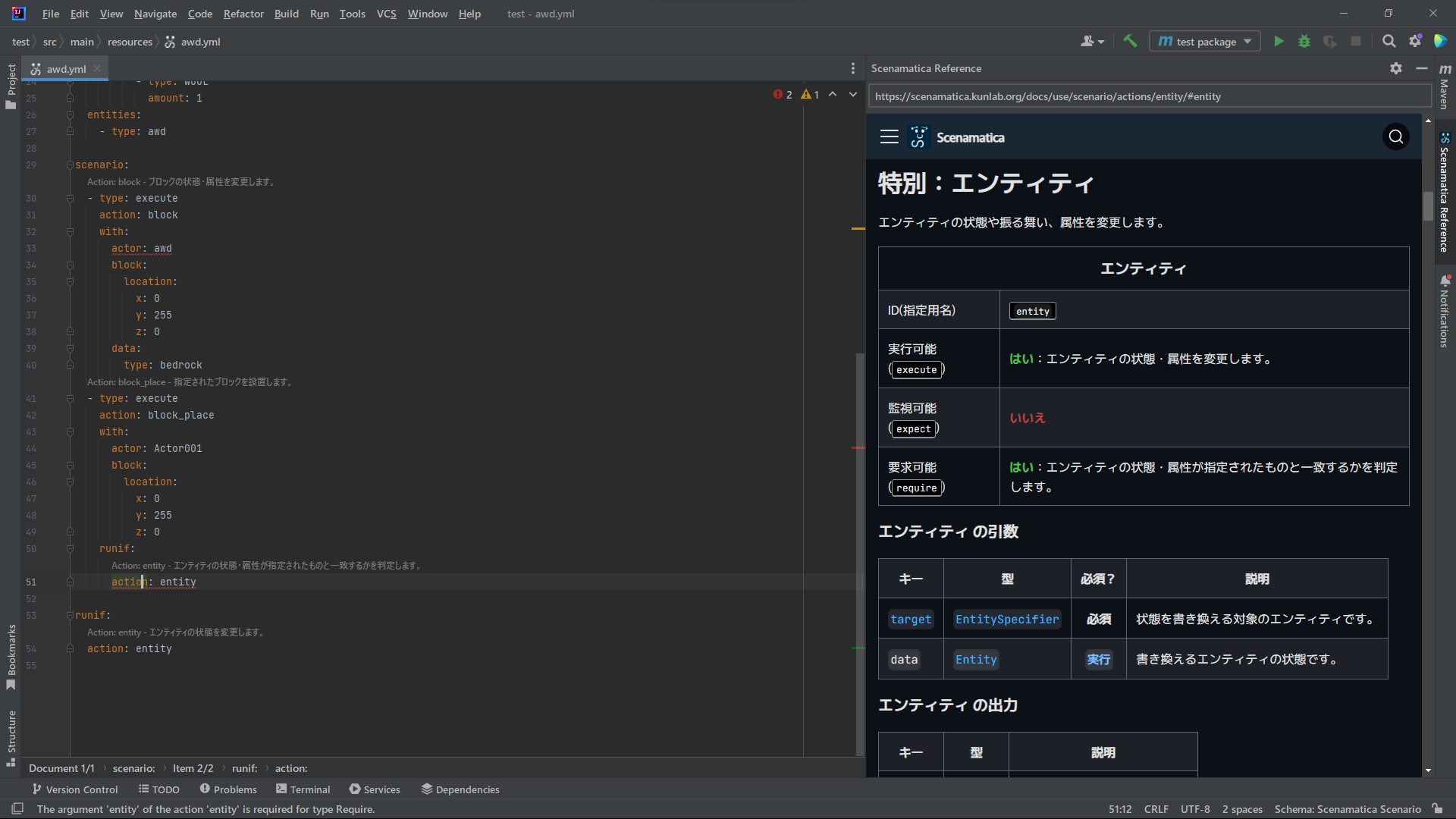
Task: Open Scenamatica Reference panel settings gear
Action: [1396, 68]
